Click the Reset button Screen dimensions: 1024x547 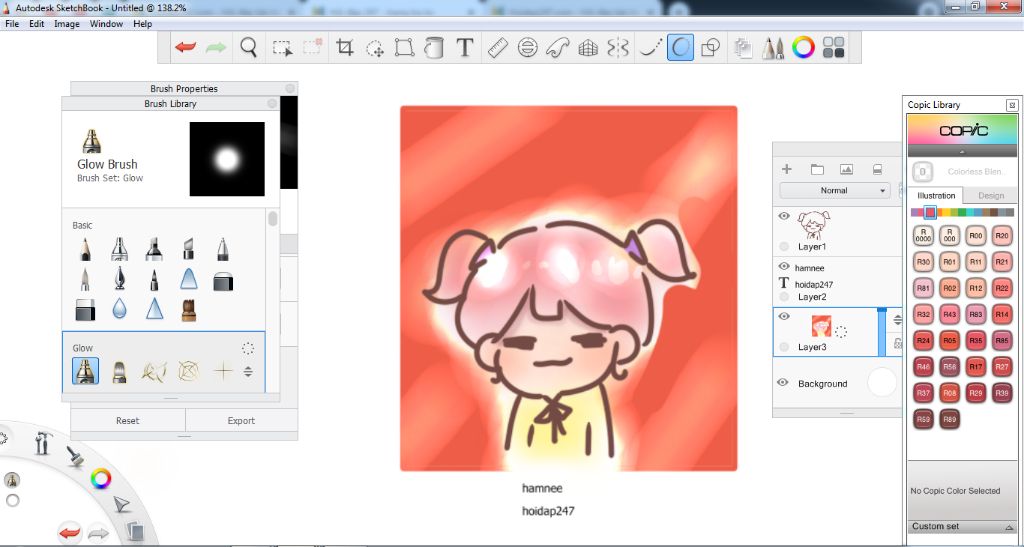(x=128, y=420)
